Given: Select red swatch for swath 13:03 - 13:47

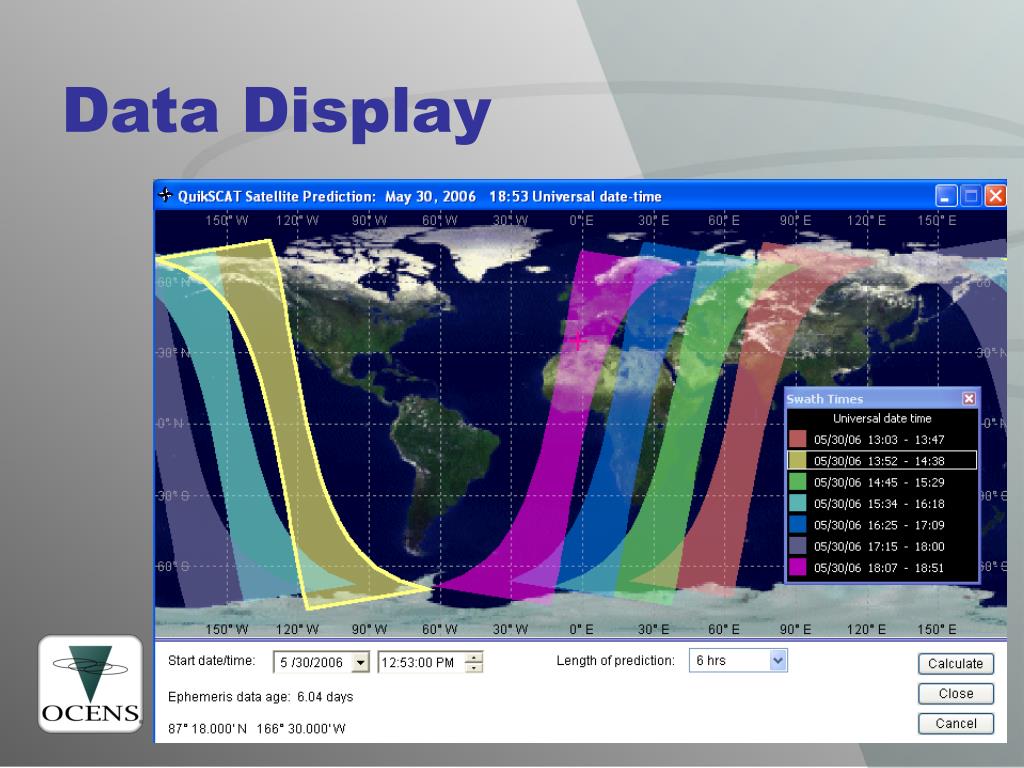Looking at the screenshot, I should (x=797, y=440).
